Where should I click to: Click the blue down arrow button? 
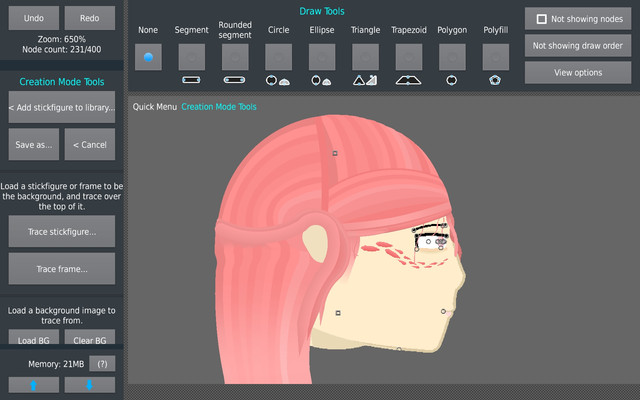point(89,385)
